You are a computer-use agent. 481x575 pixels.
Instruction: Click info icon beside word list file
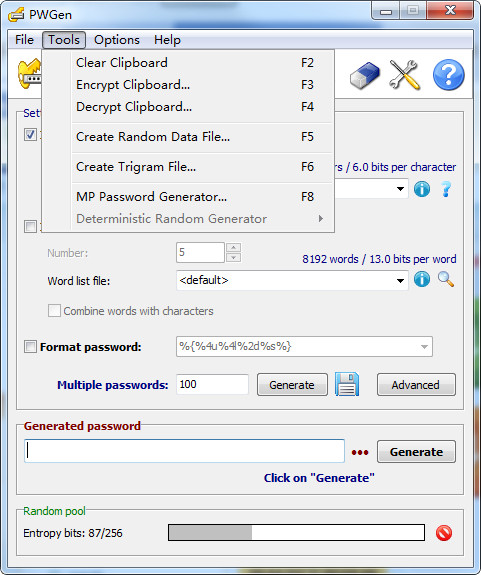click(422, 280)
